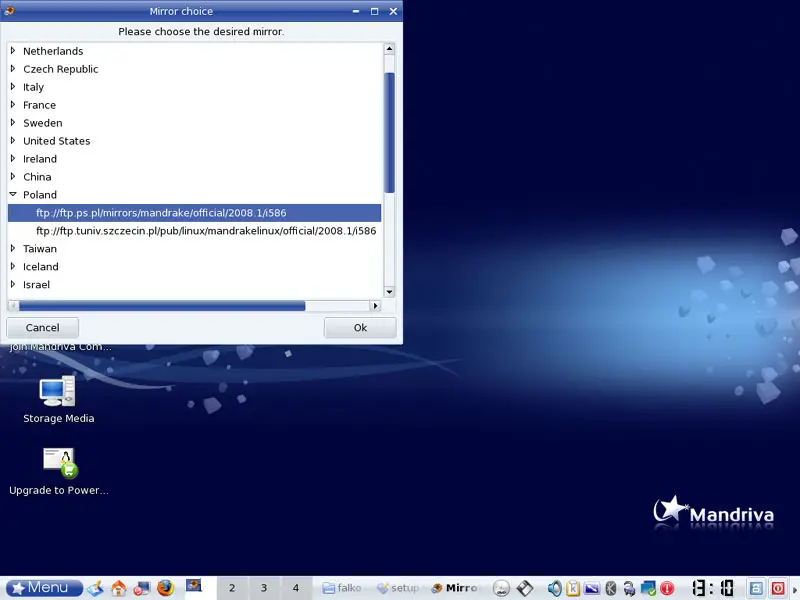Click the padlock tray icon
The height and width of the screenshot is (600, 800).
629,588
